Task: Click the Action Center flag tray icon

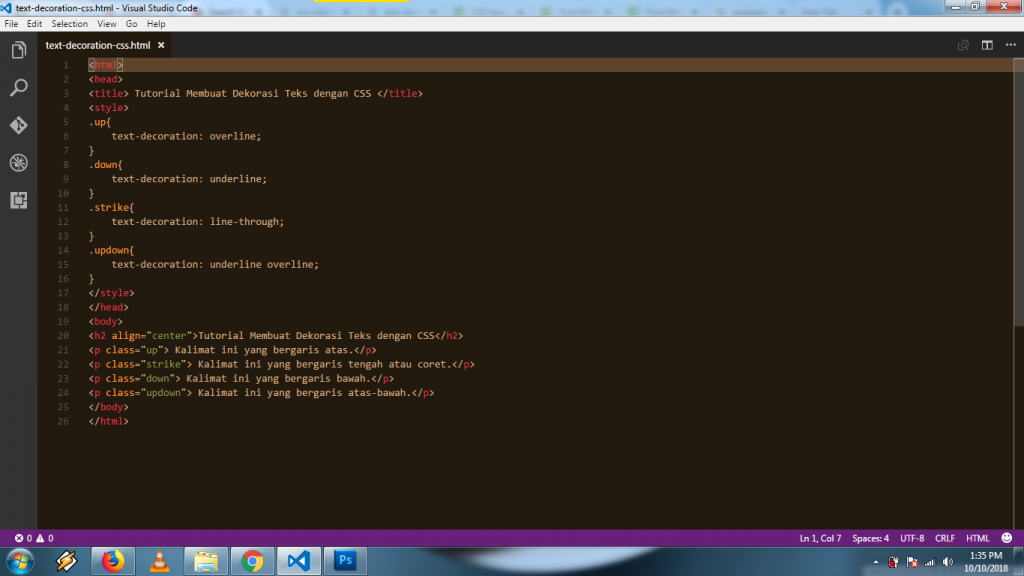Action: [x=912, y=562]
